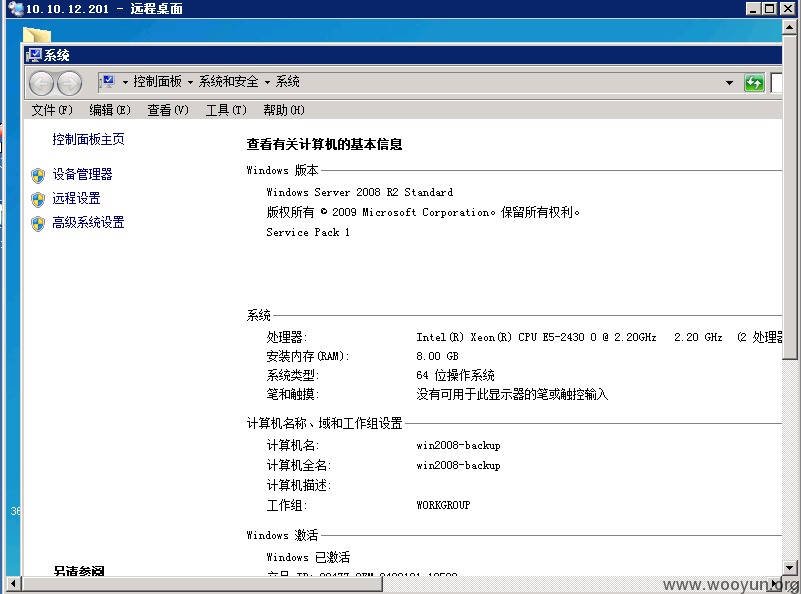Click the remote desktop title bar icon
This screenshot has width=801, height=594.
[16, 8]
